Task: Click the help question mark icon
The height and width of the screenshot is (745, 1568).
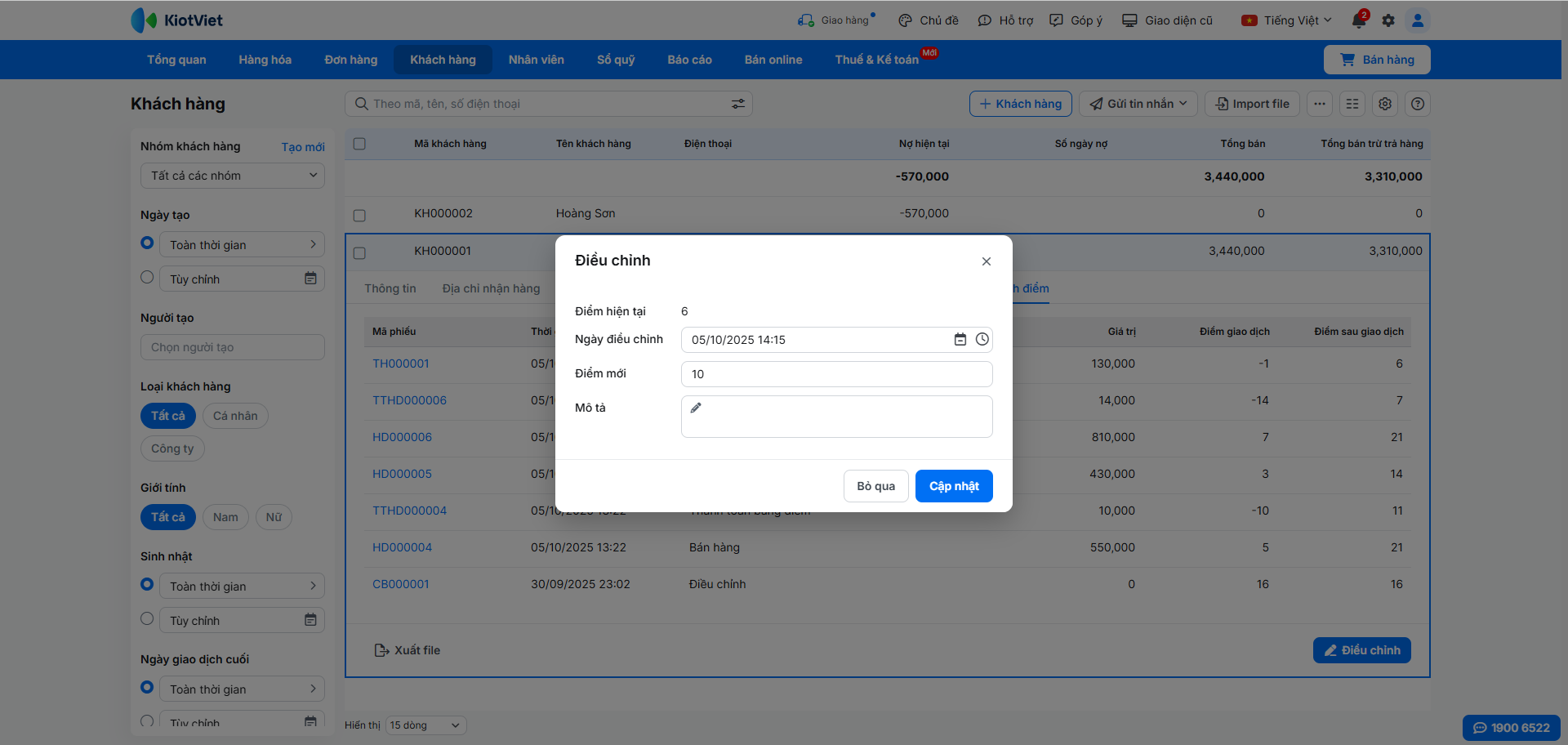Action: [1418, 104]
